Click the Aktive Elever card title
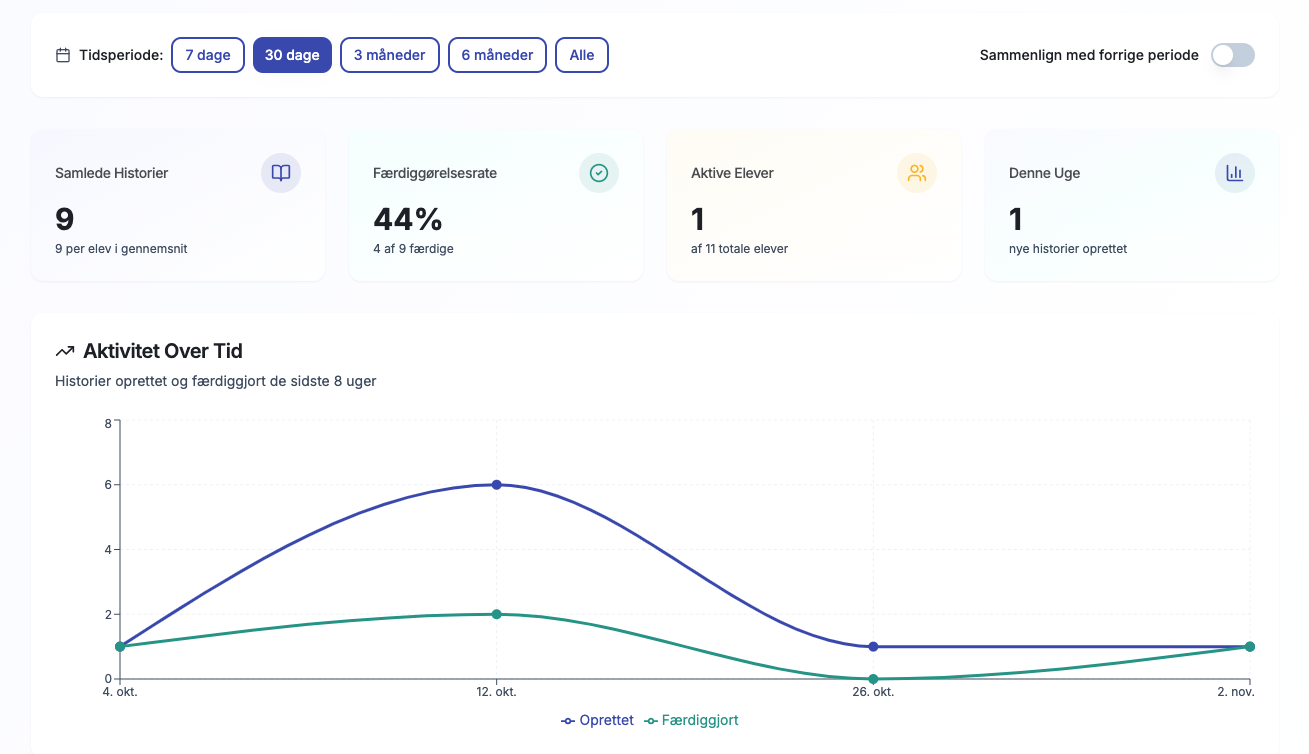The height and width of the screenshot is (754, 1309). coord(733,173)
